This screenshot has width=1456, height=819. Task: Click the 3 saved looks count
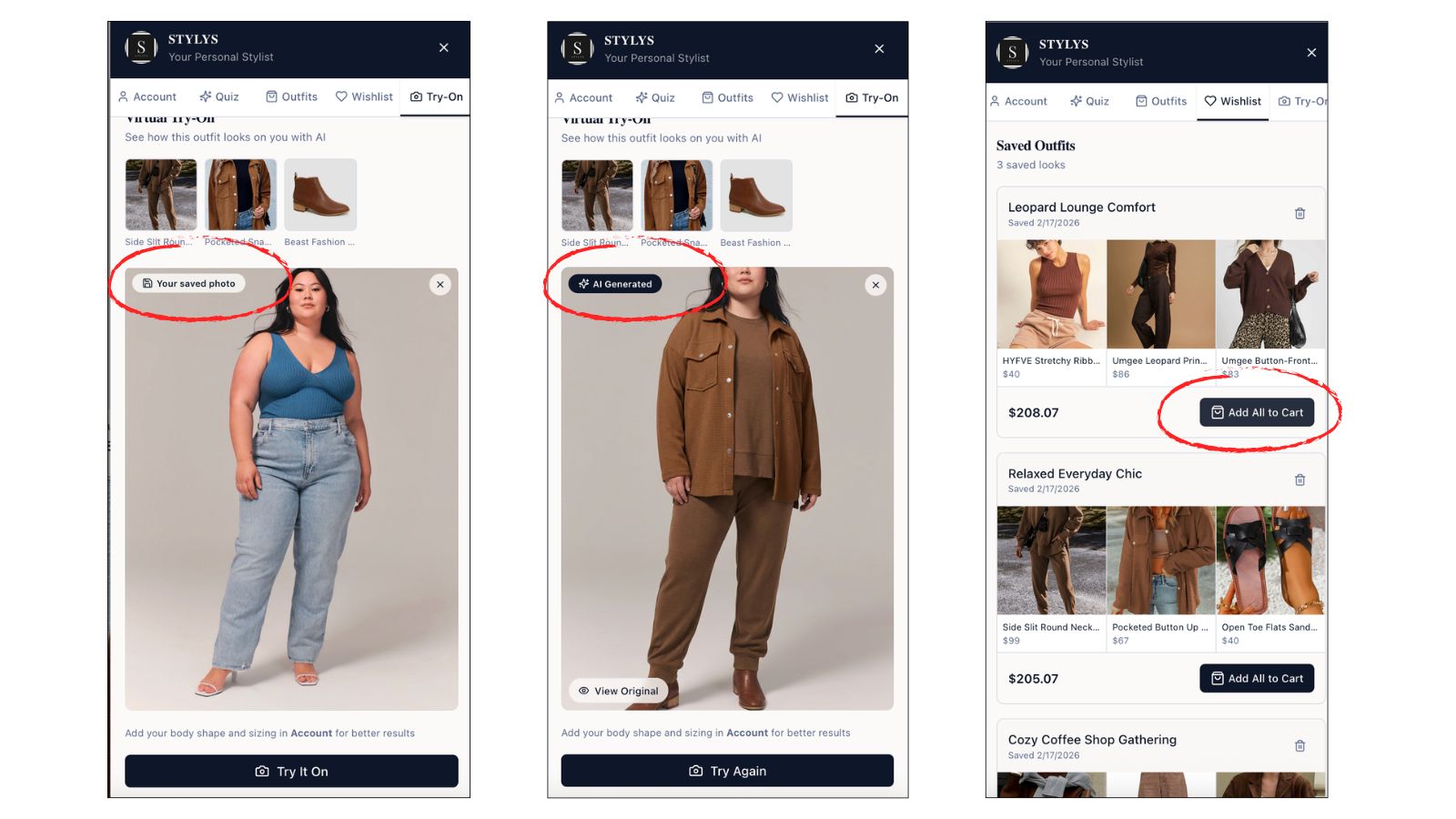1030,166
